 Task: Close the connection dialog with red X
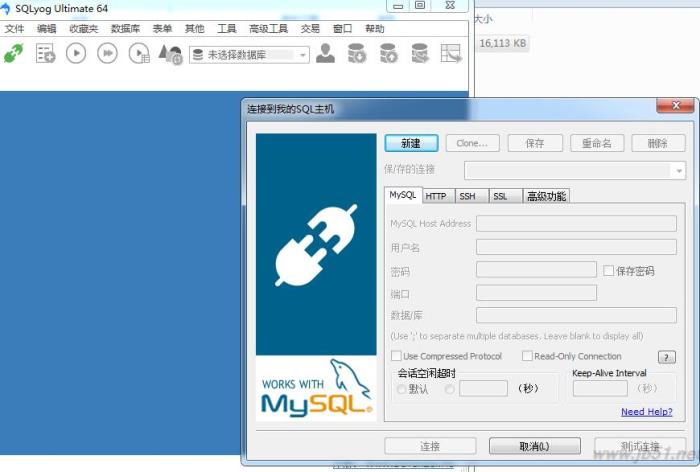coord(675,105)
